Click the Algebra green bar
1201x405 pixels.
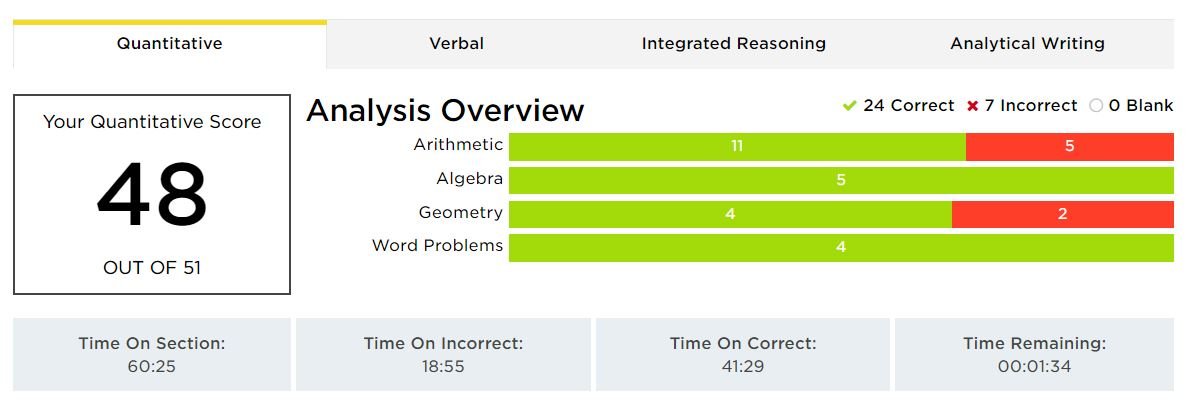(x=840, y=180)
